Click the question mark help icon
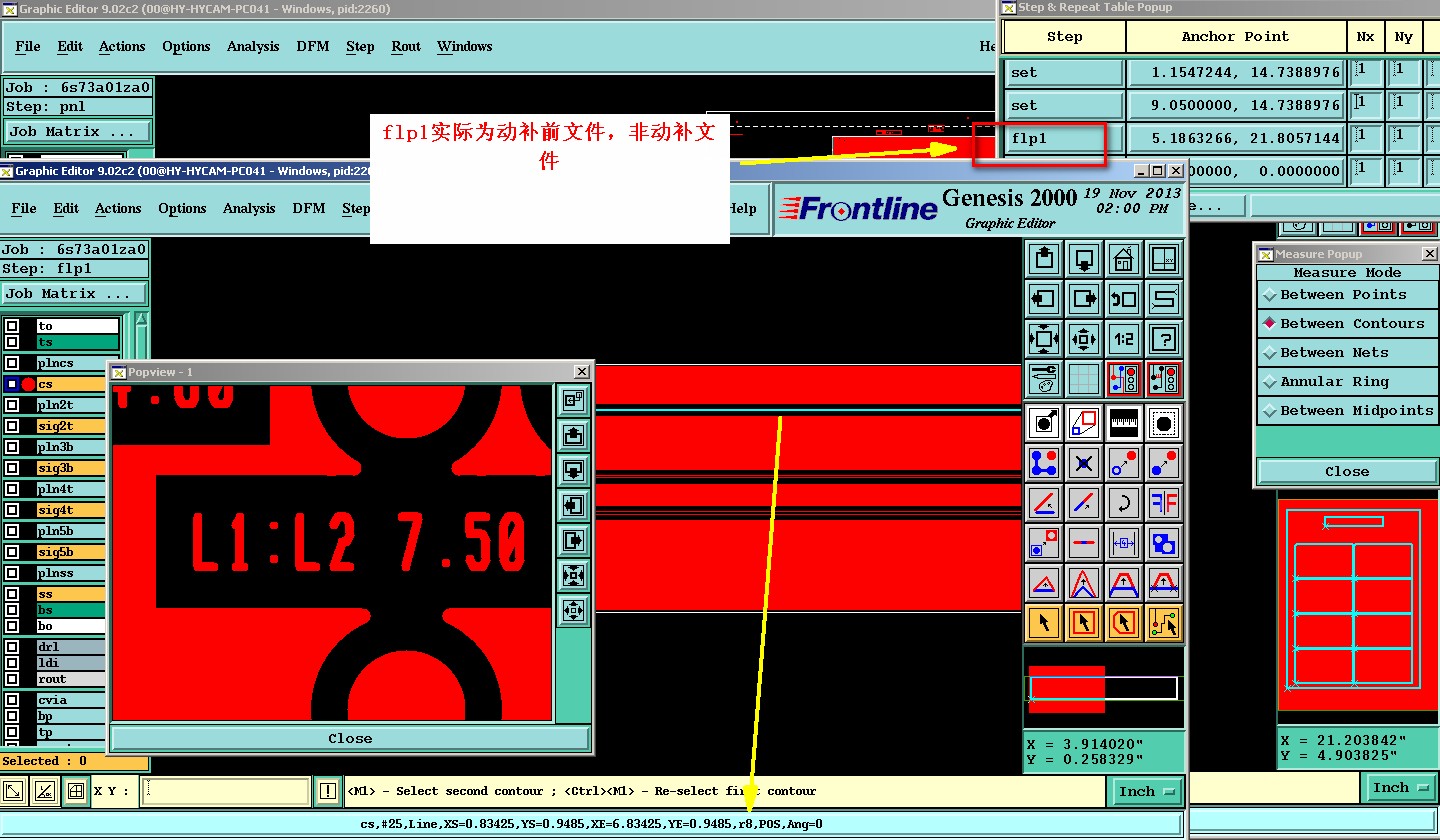This screenshot has height=840, width=1440. [x=1164, y=339]
